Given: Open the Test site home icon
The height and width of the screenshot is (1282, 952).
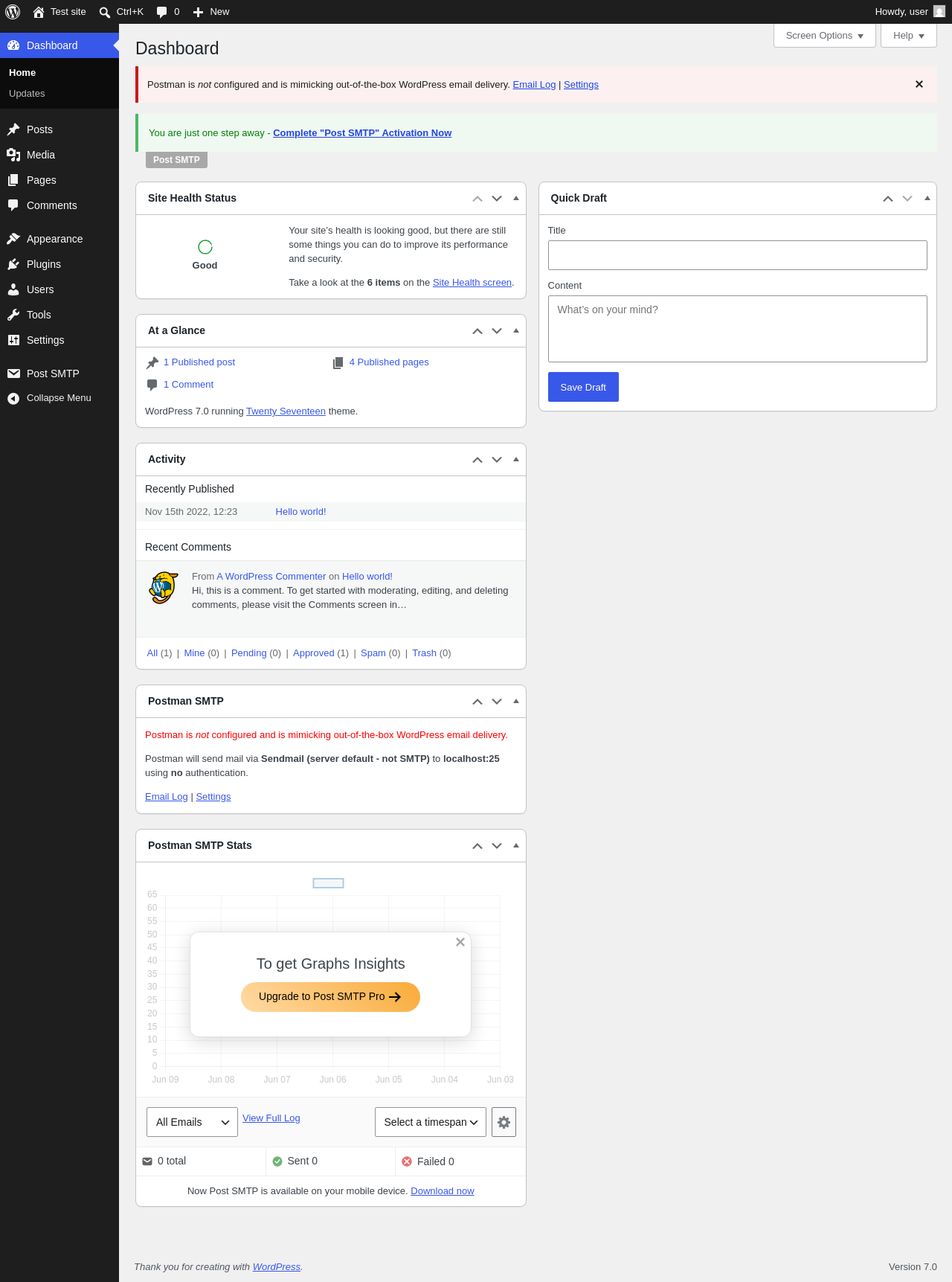Looking at the screenshot, I should [x=39, y=12].
